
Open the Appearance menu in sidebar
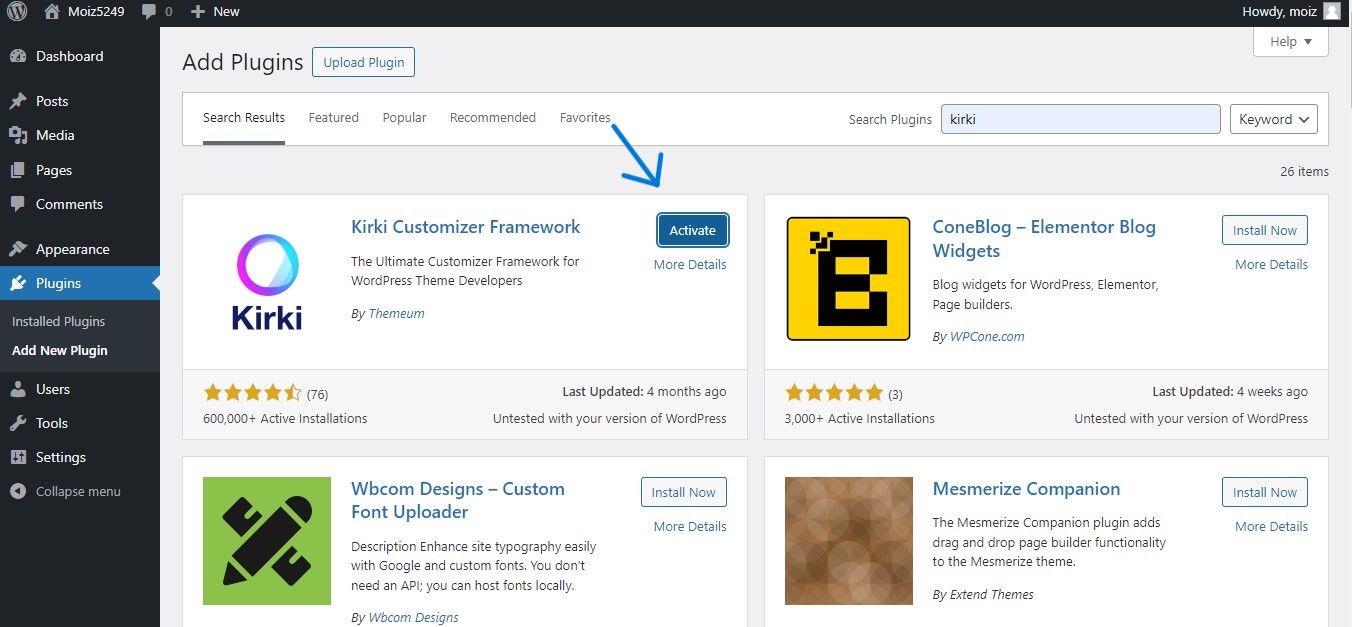[72, 249]
